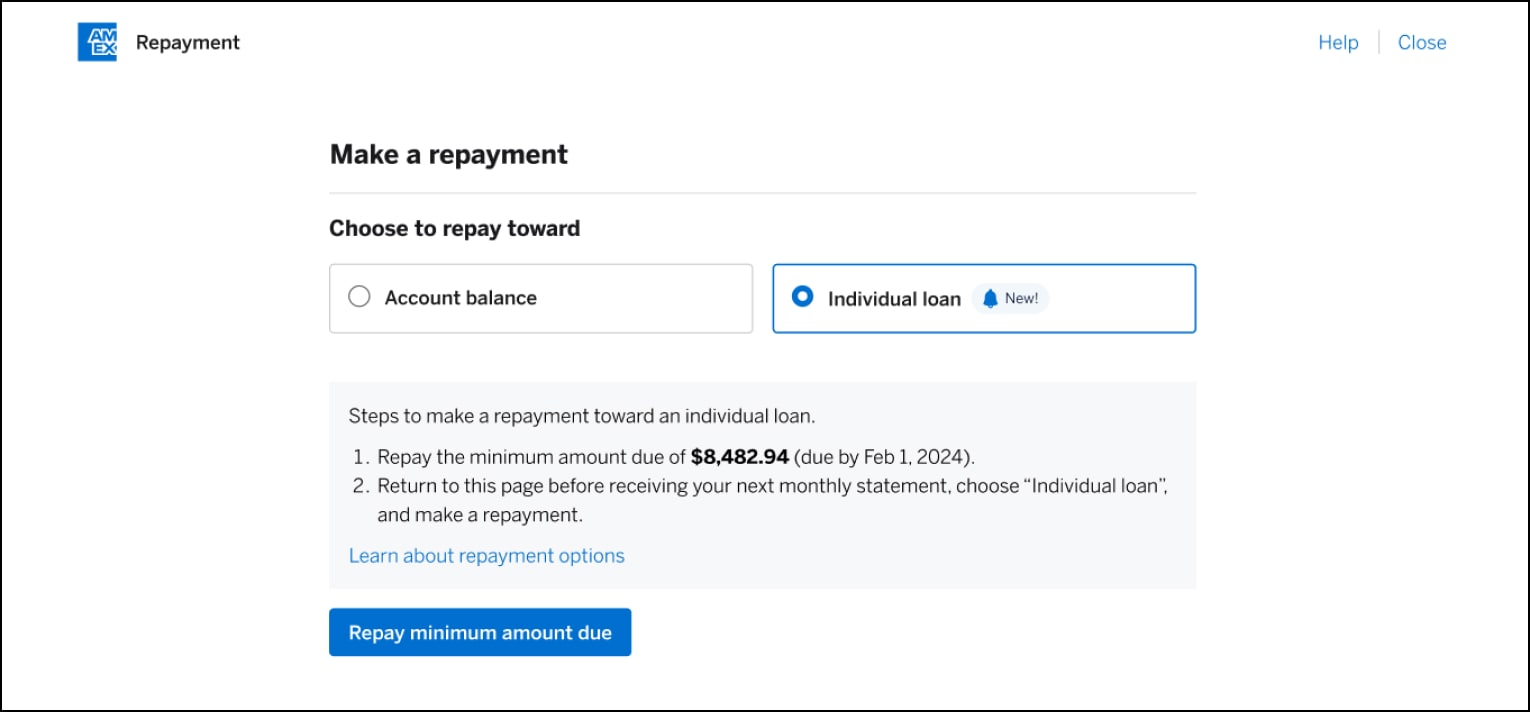The image size is (1530, 712).
Task: Click the New! badge next to Individual loan
Action: 1010,297
